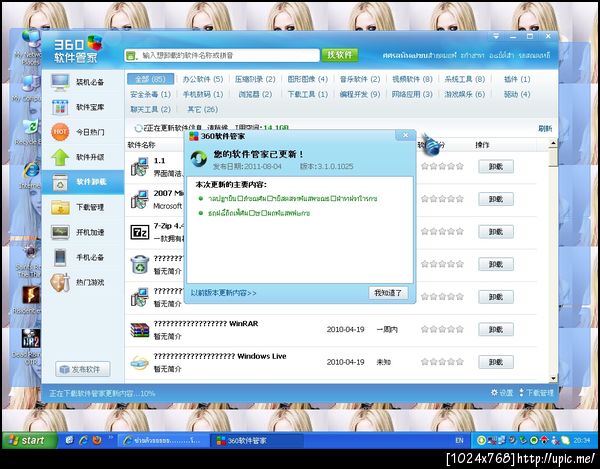Select 安全杀毒 (1) category
This screenshot has height=469, width=600.
[150, 94]
